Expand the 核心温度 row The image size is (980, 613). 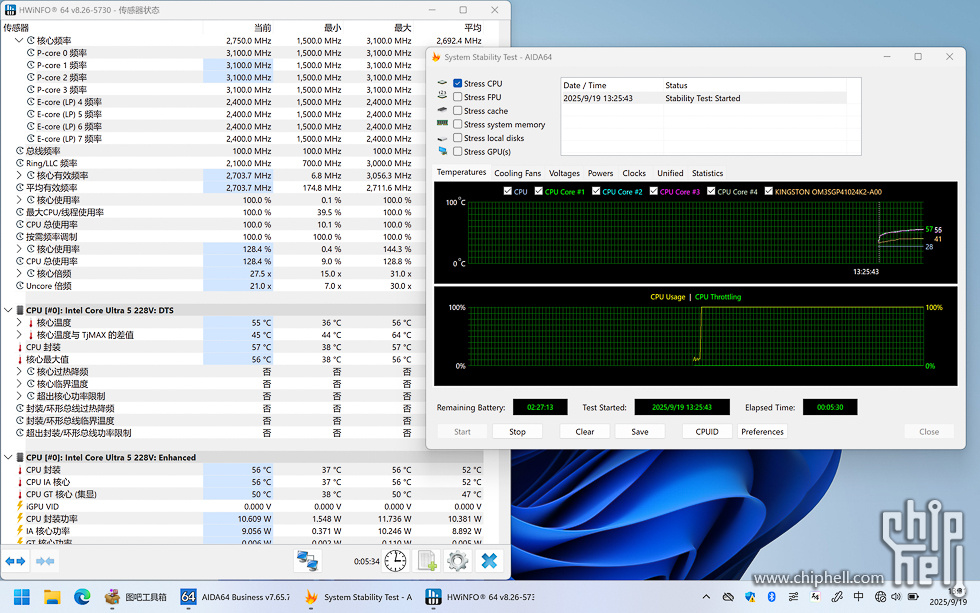[19, 322]
